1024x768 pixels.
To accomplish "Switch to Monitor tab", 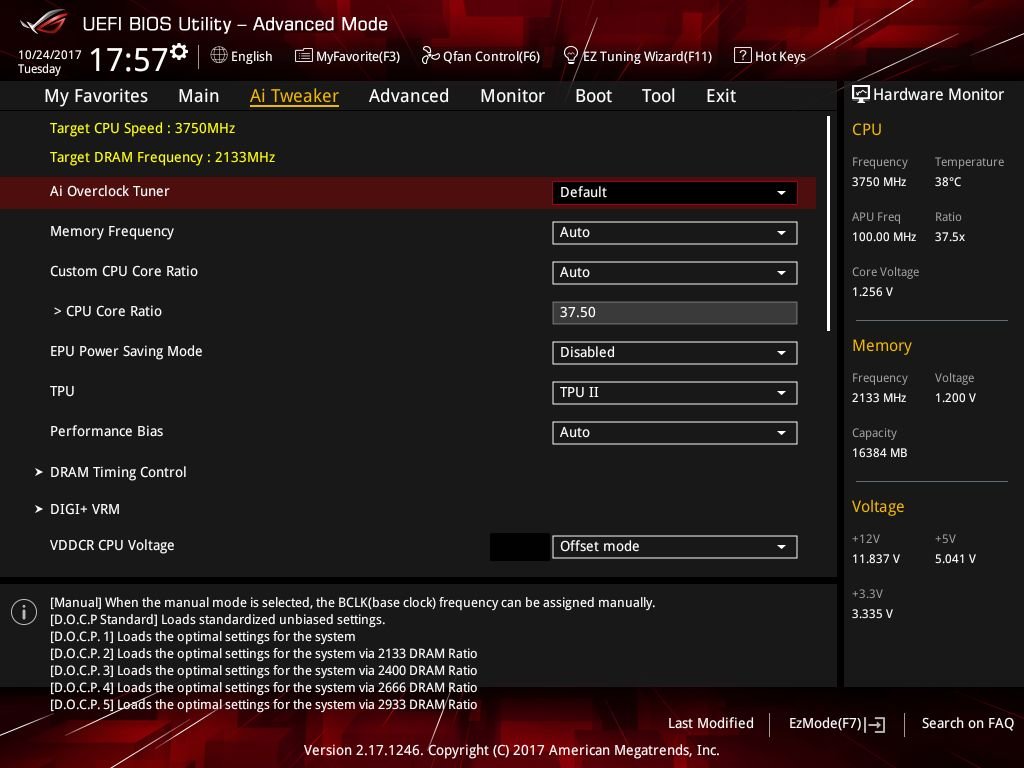I will (x=512, y=96).
